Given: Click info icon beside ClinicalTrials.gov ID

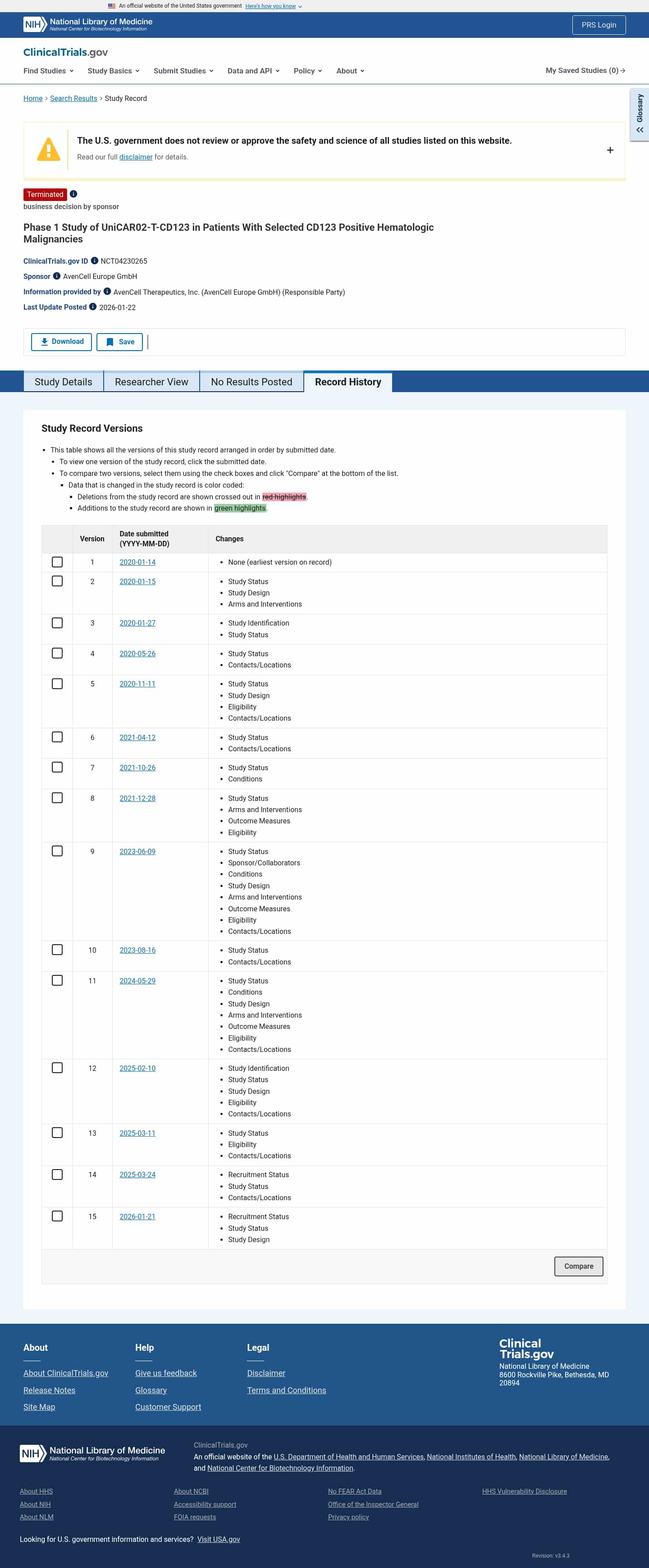Looking at the screenshot, I should click(94, 261).
